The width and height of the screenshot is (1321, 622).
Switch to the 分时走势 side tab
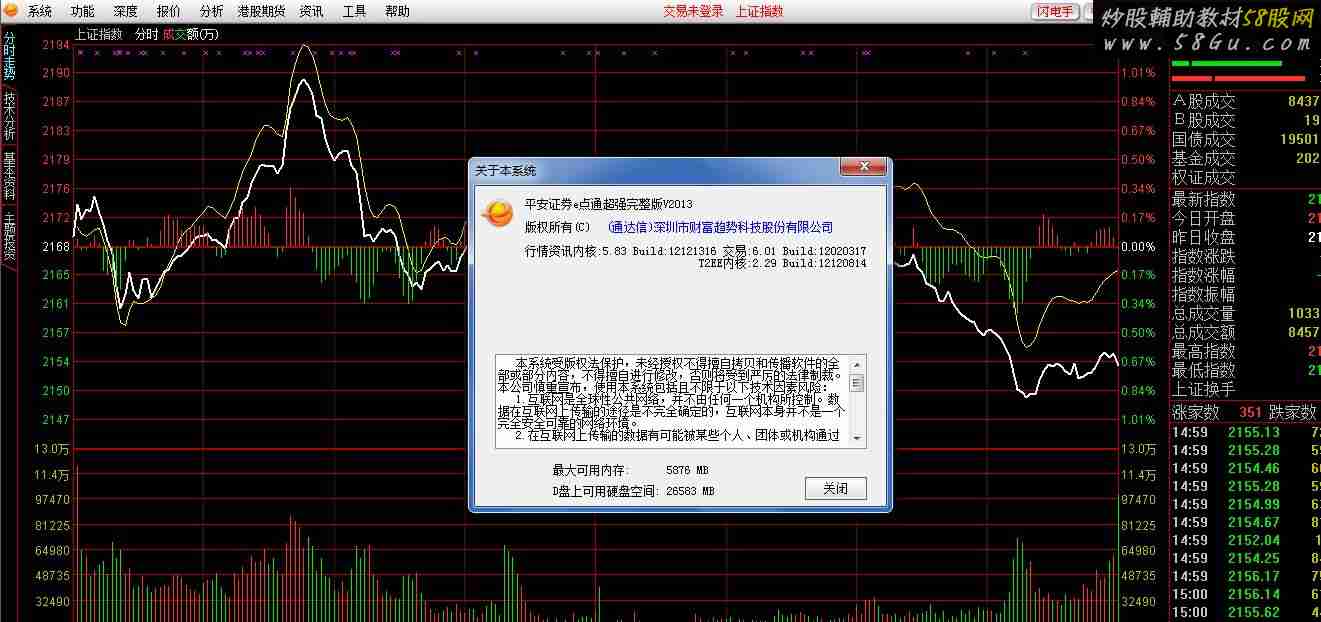click(9, 57)
